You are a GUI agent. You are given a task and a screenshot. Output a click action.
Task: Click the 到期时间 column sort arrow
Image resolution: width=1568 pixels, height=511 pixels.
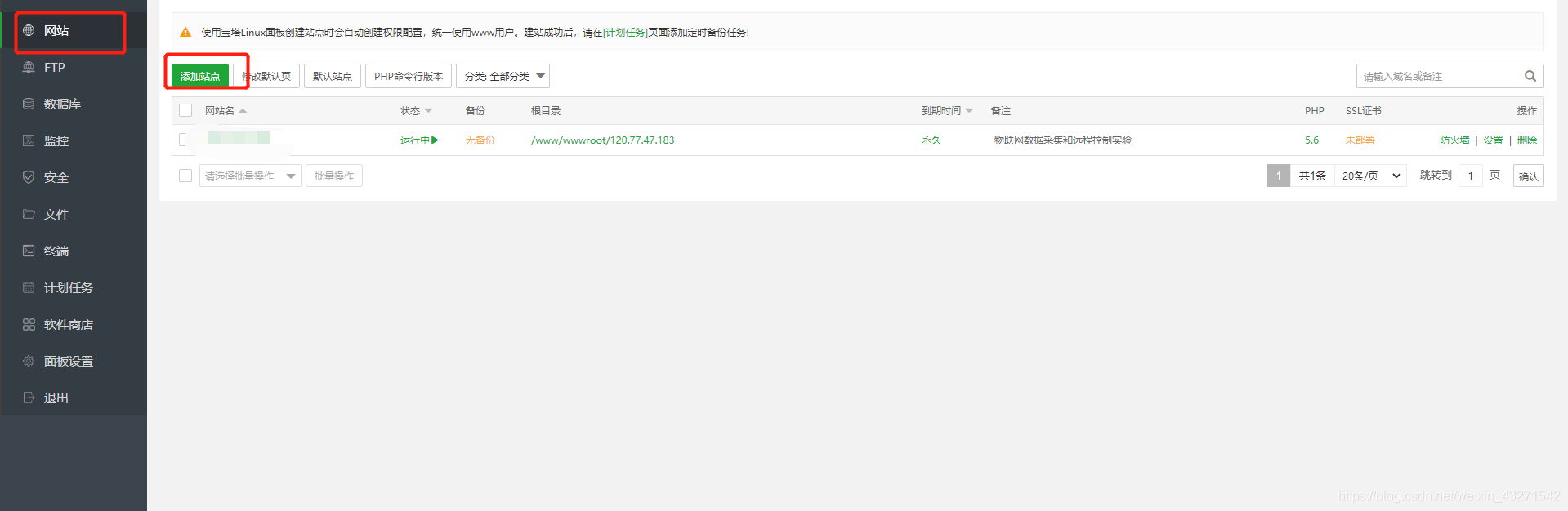coord(969,111)
